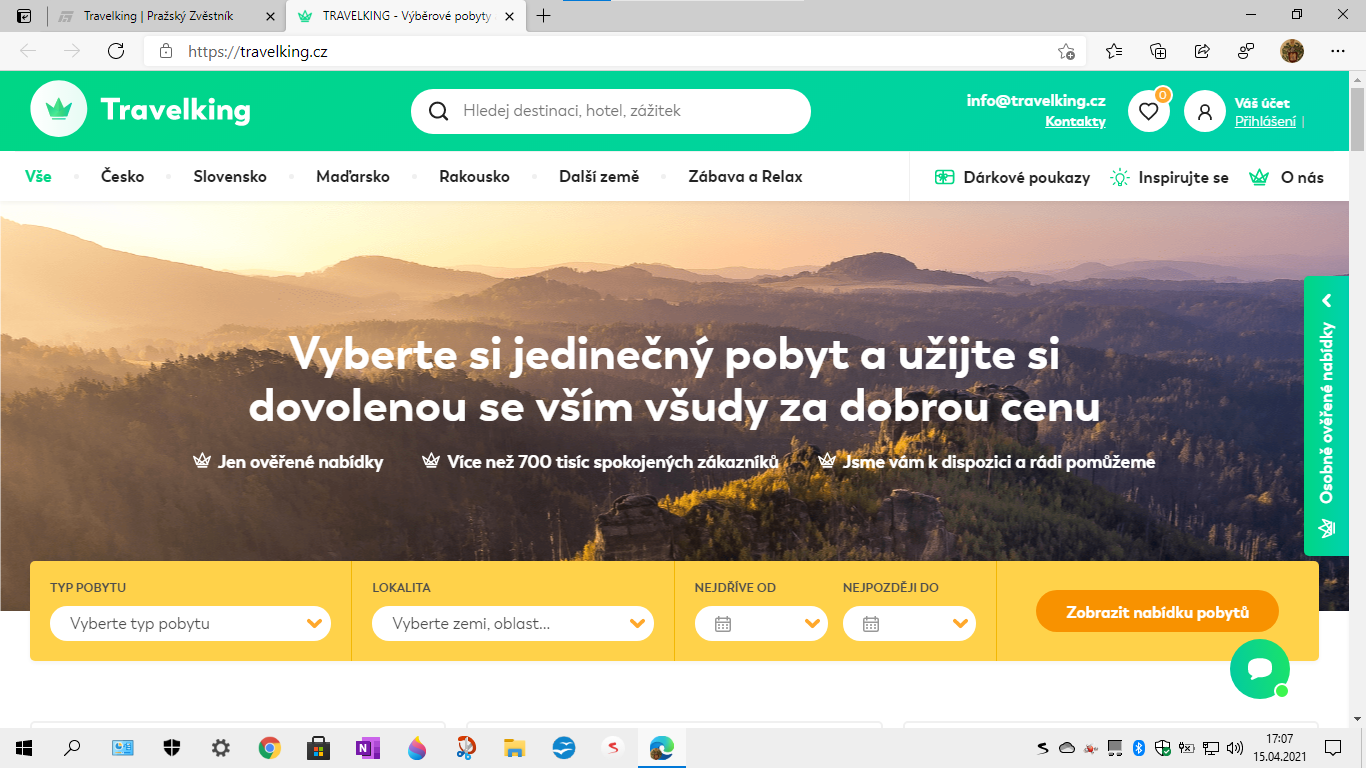Viewport: 1366px width, 768px height.
Task: Expand the Nejdříve od date selector chevron
Action: click(810, 623)
